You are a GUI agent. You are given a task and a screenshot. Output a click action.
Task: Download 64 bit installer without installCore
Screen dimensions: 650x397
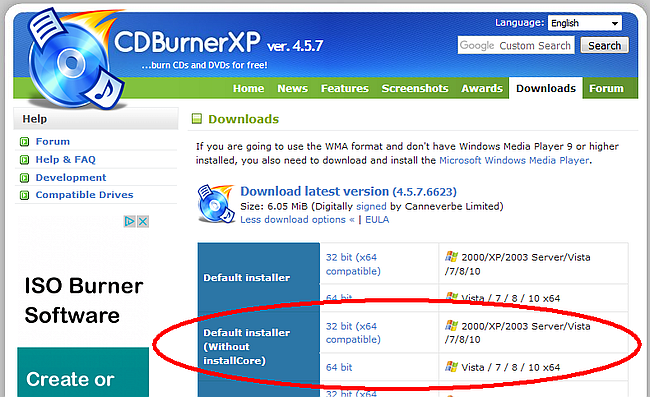click(339, 367)
